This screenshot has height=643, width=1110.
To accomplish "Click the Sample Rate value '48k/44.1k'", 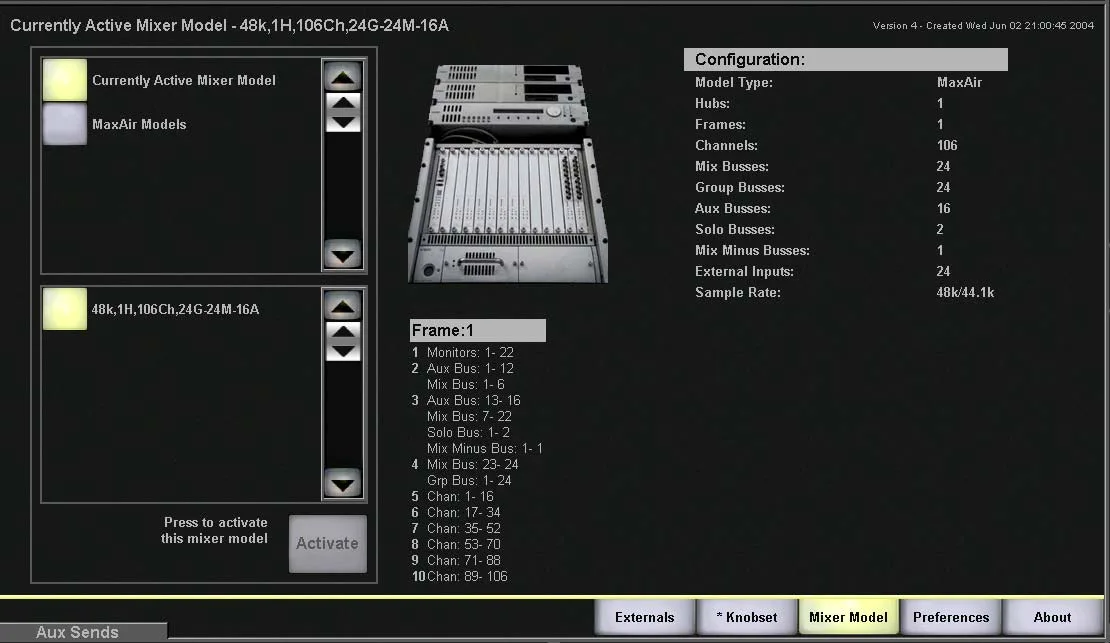I will click(x=965, y=292).
